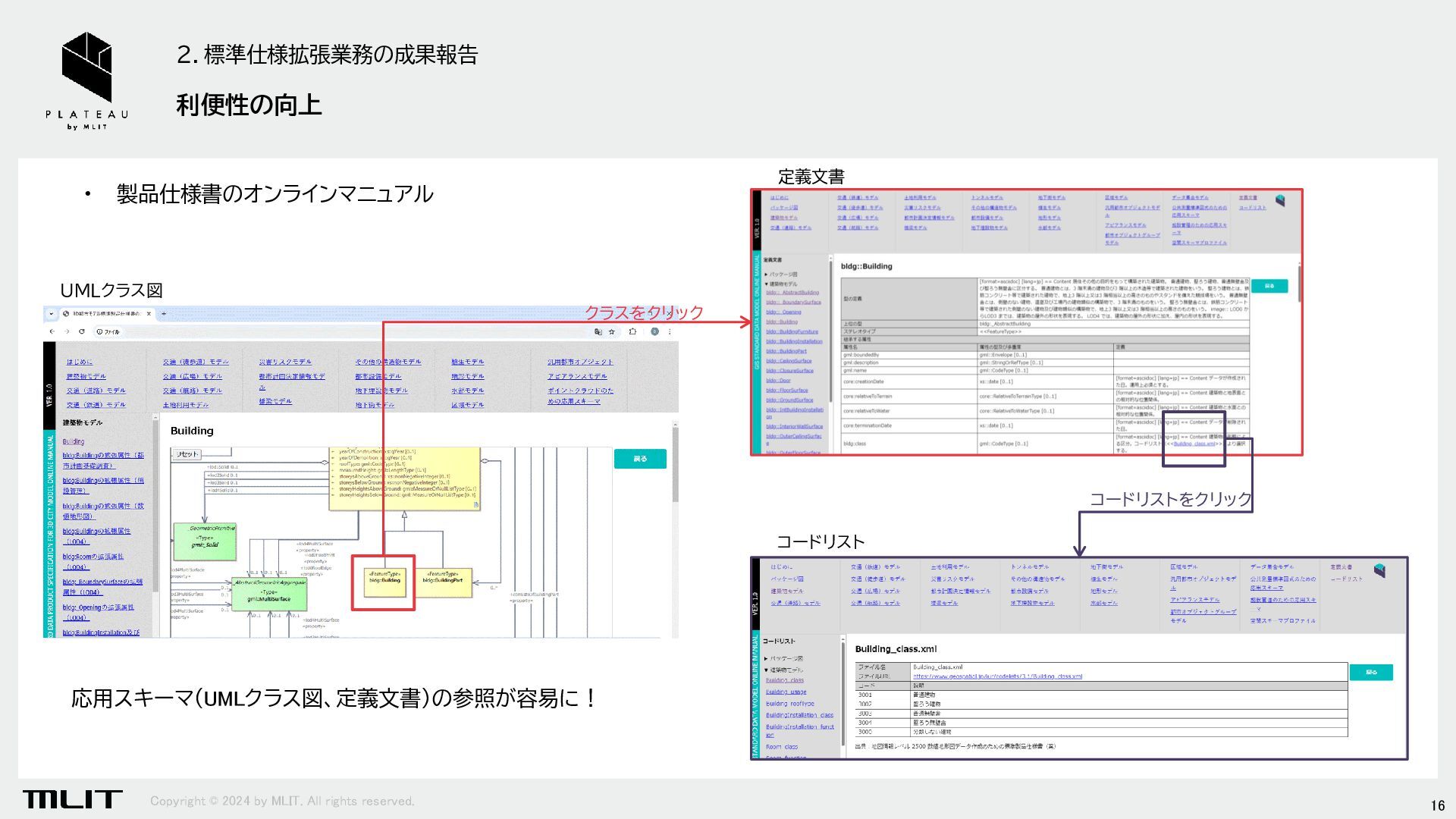
Task: Click the browser address bar field
Action: coord(341,331)
